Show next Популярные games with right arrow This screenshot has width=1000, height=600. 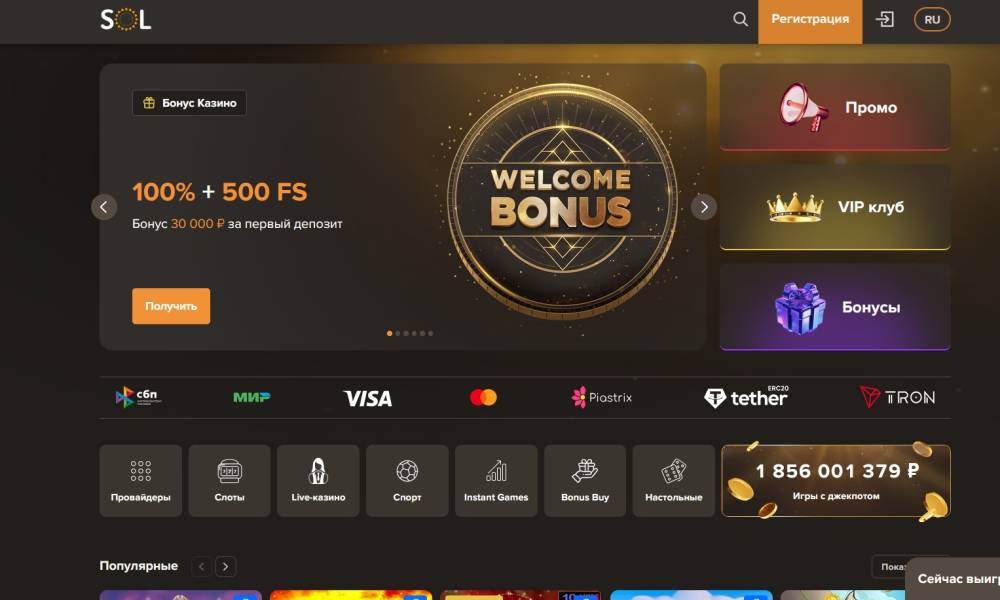click(x=225, y=566)
